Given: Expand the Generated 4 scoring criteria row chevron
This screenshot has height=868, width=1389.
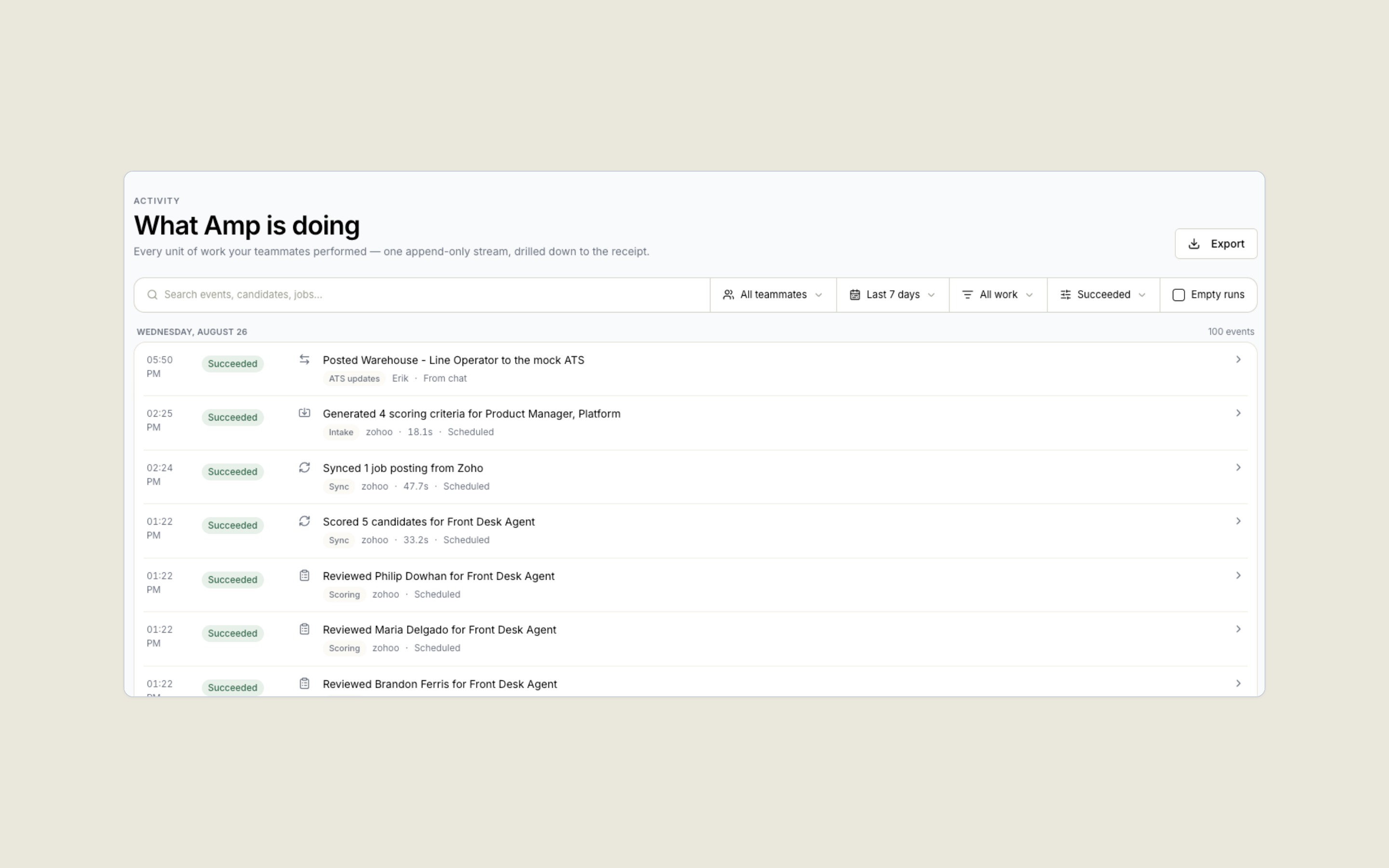Looking at the screenshot, I should click(x=1238, y=413).
